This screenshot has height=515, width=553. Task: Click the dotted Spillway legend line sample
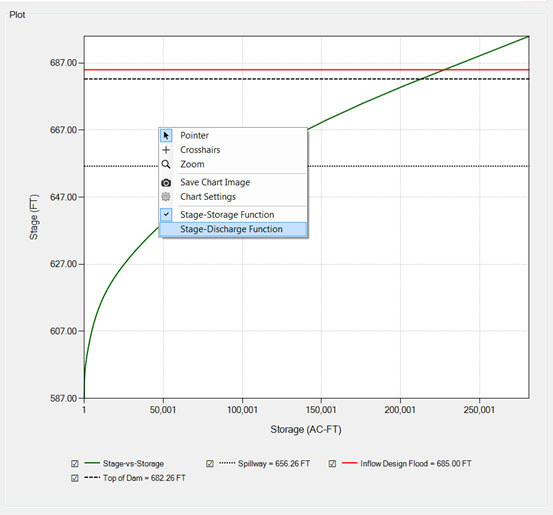point(227,463)
